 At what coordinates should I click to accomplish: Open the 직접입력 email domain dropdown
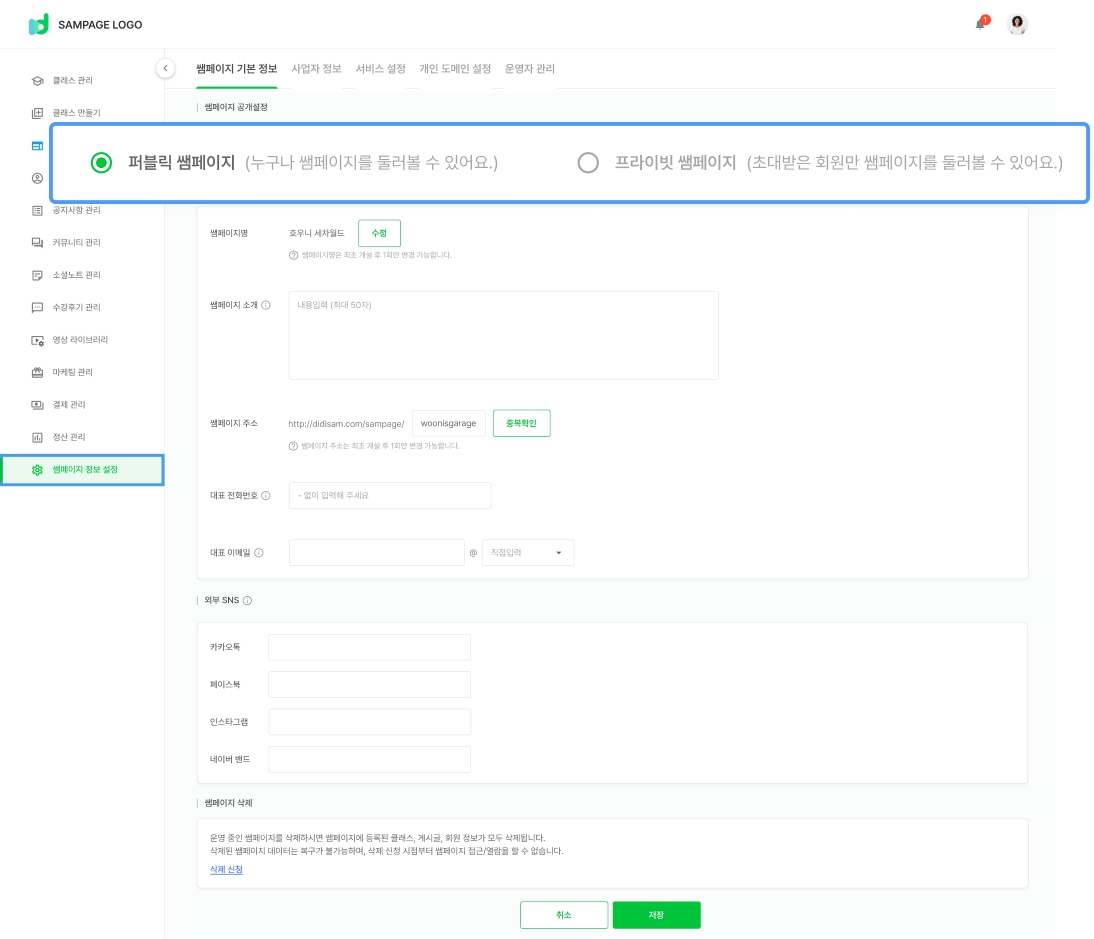(x=527, y=552)
